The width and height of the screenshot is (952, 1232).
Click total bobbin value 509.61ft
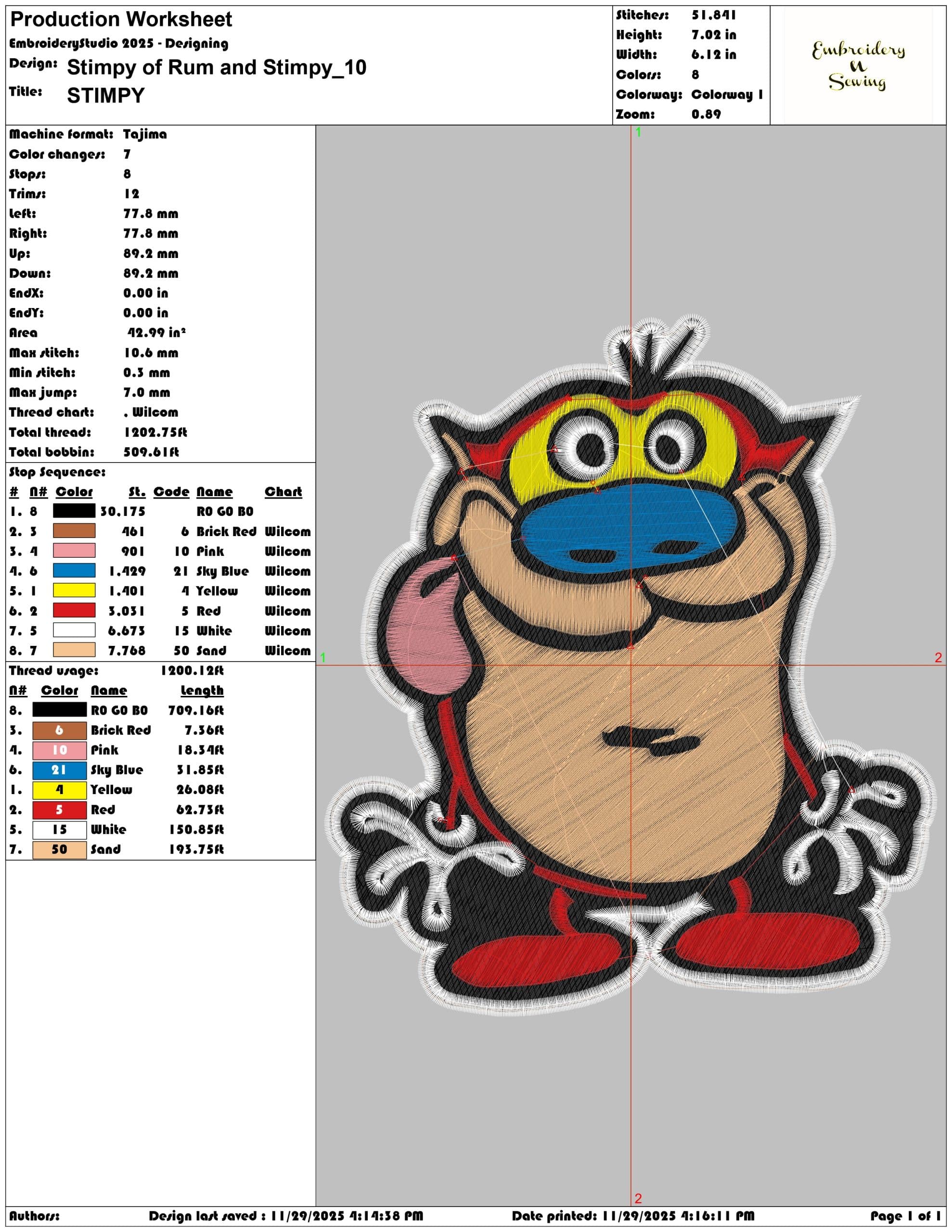[x=151, y=452]
